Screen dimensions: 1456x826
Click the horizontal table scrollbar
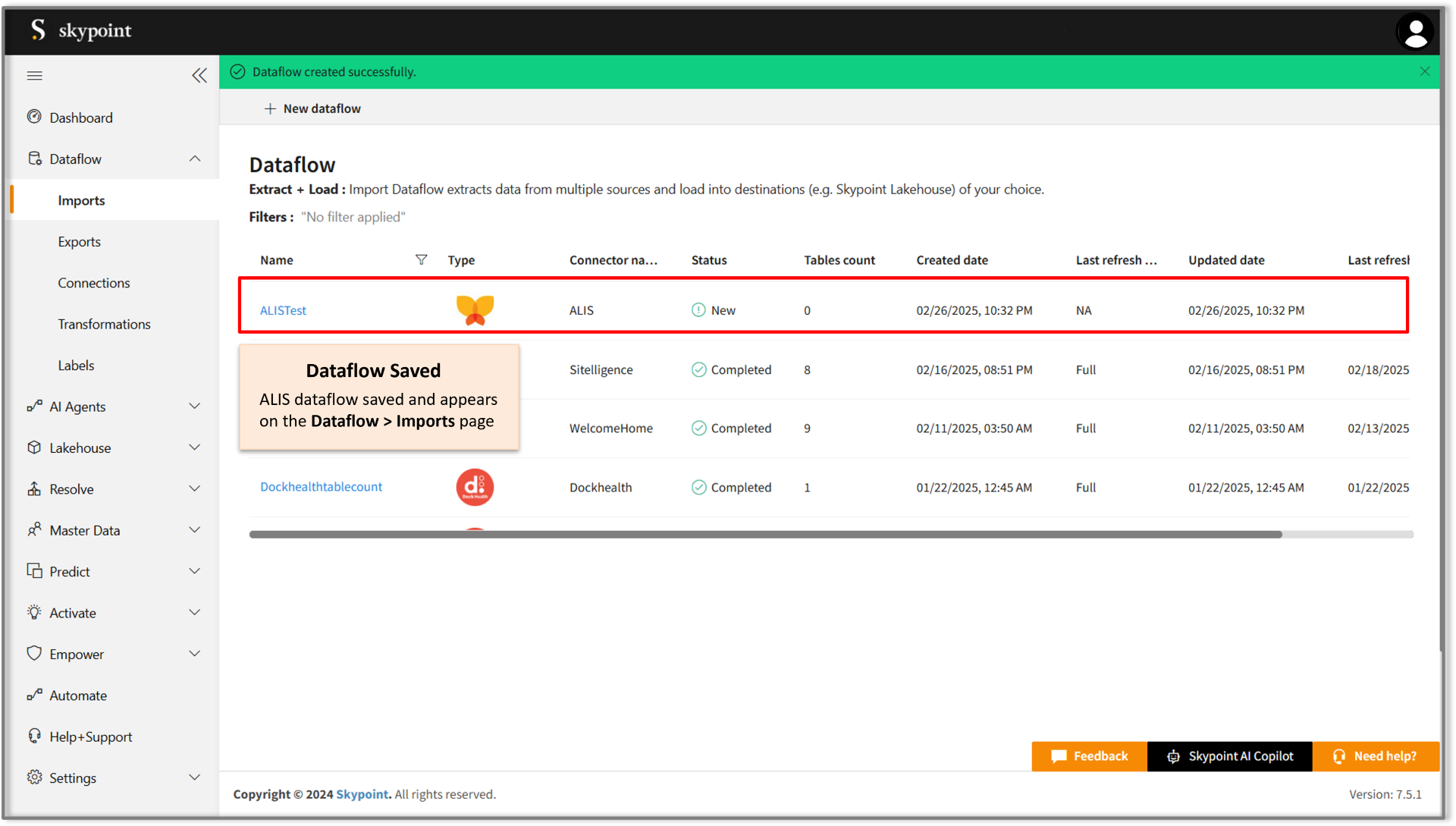[765, 535]
